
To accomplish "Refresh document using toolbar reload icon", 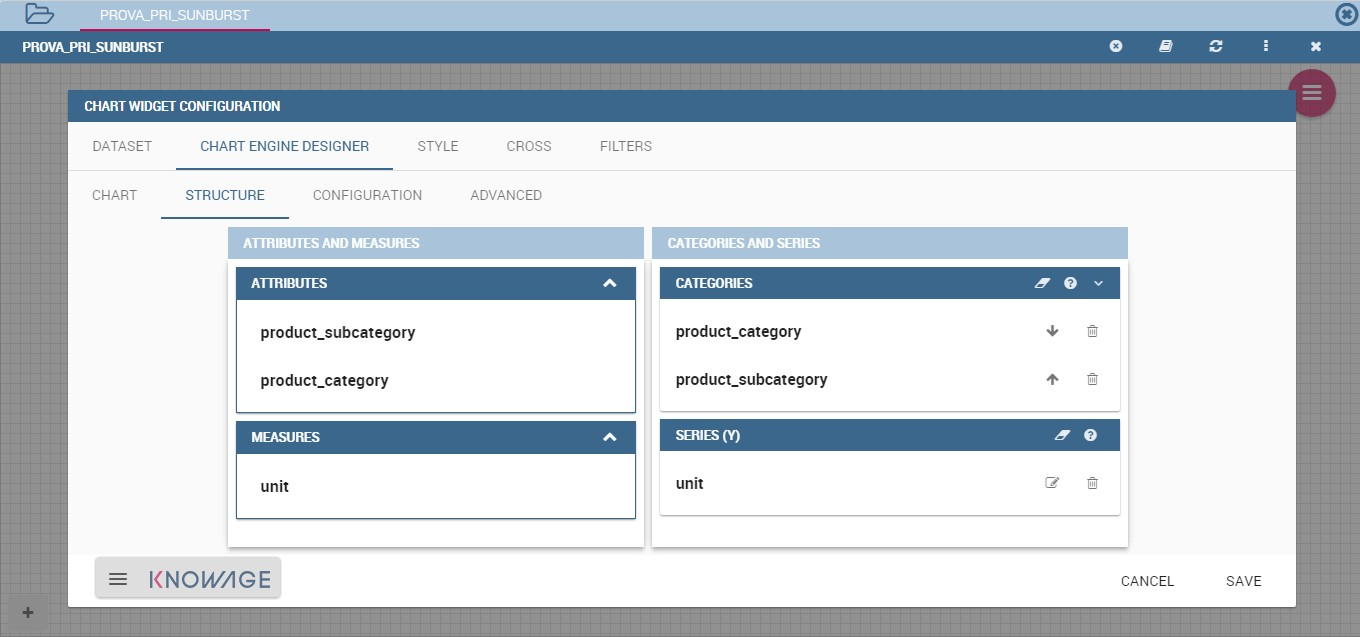I will click(x=1216, y=46).
